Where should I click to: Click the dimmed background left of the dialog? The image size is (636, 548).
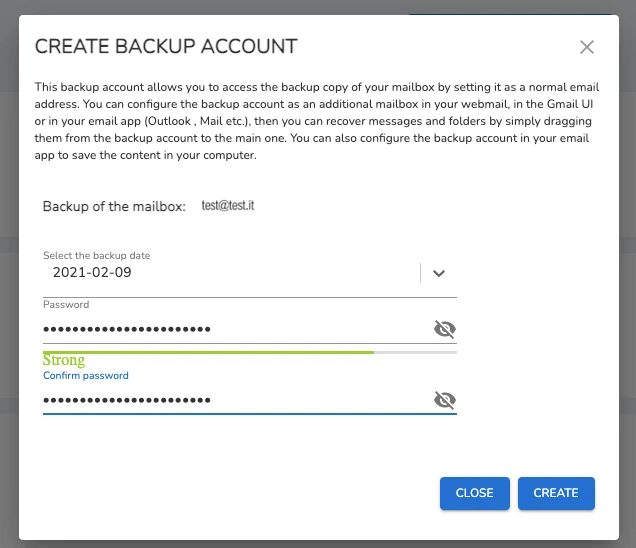click(9, 300)
